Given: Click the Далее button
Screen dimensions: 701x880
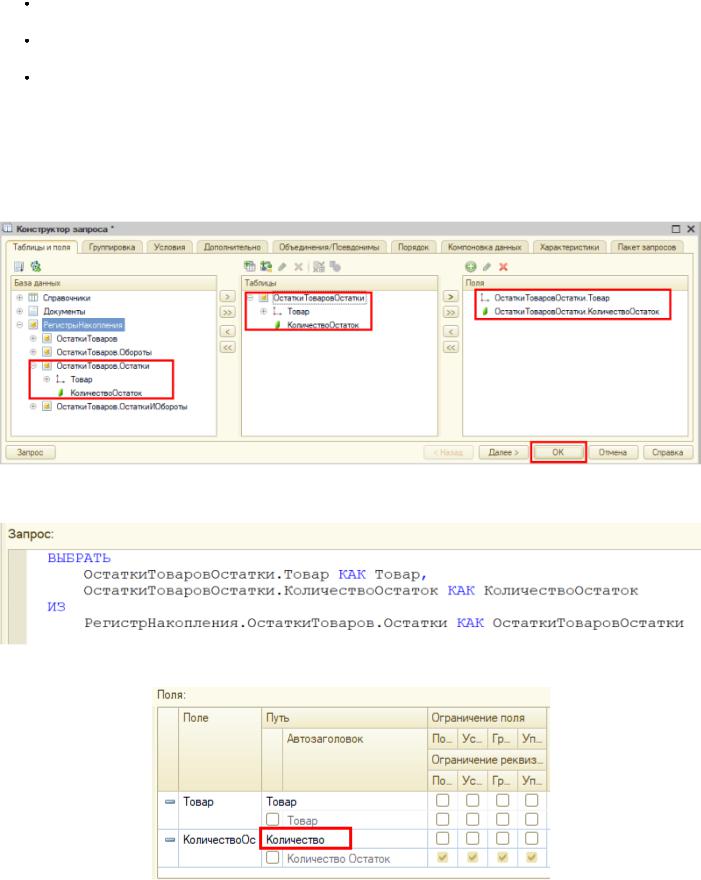Looking at the screenshot, I should pyautogui.click(x=503, y=452).
